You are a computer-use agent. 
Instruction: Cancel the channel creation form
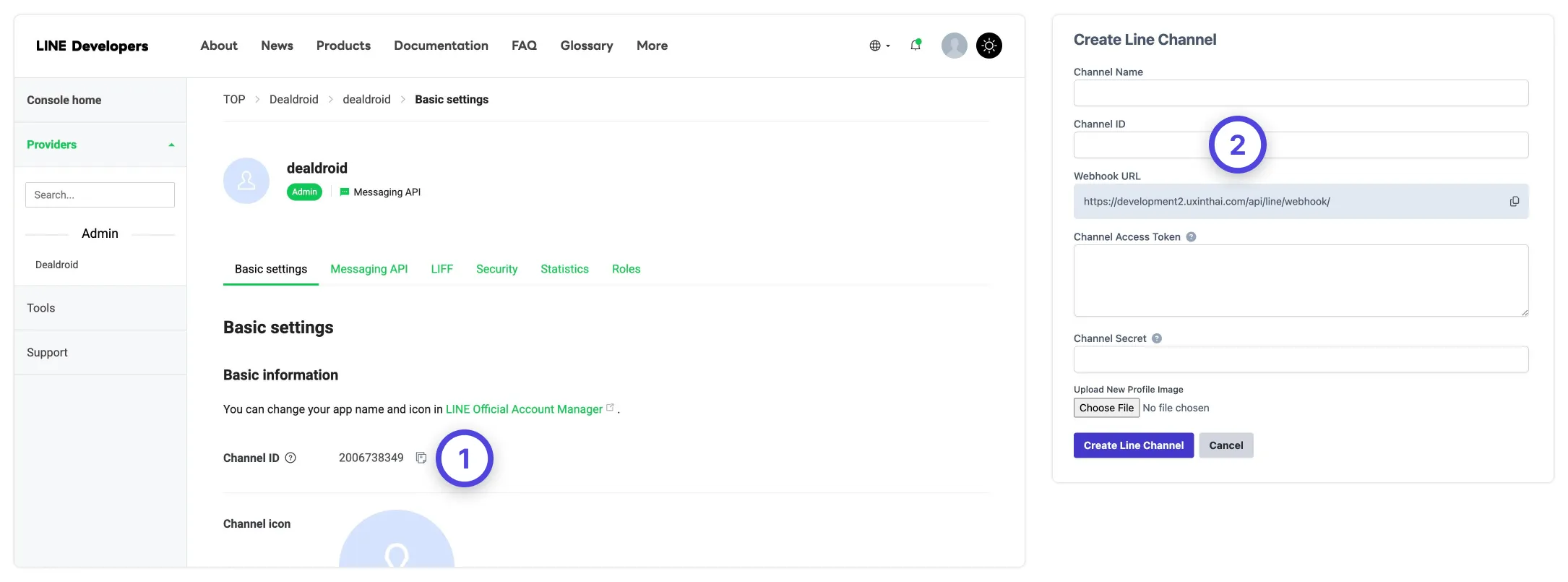click(1225, 445)
